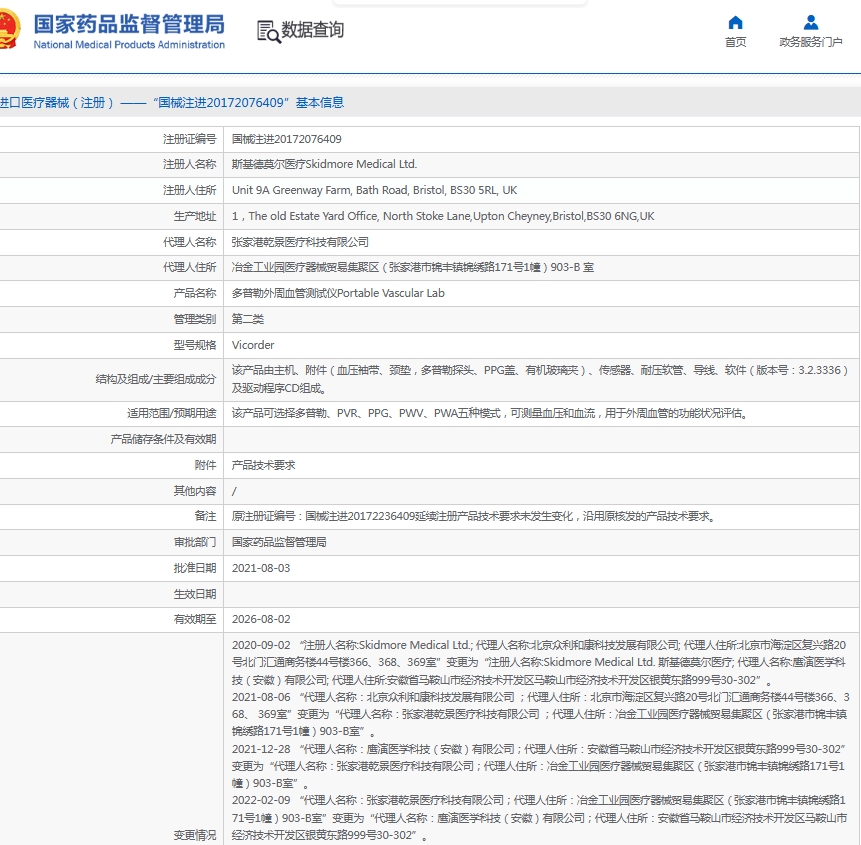This screenshot has width=861, height=845.
Task: Open the 产品技术要求 attachment link
Action: click(264, 465)
